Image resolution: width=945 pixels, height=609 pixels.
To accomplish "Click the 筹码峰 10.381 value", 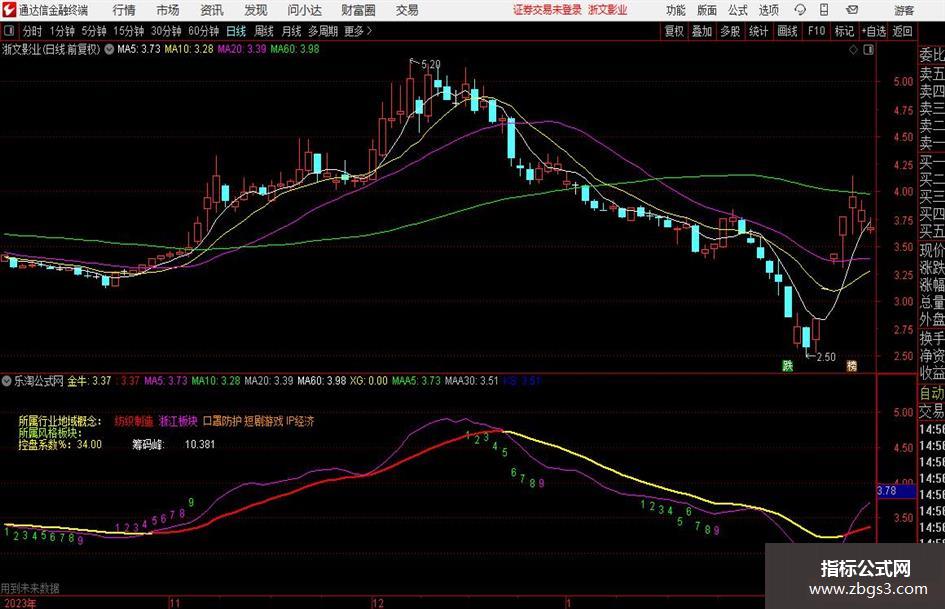I will click(174, 444).
